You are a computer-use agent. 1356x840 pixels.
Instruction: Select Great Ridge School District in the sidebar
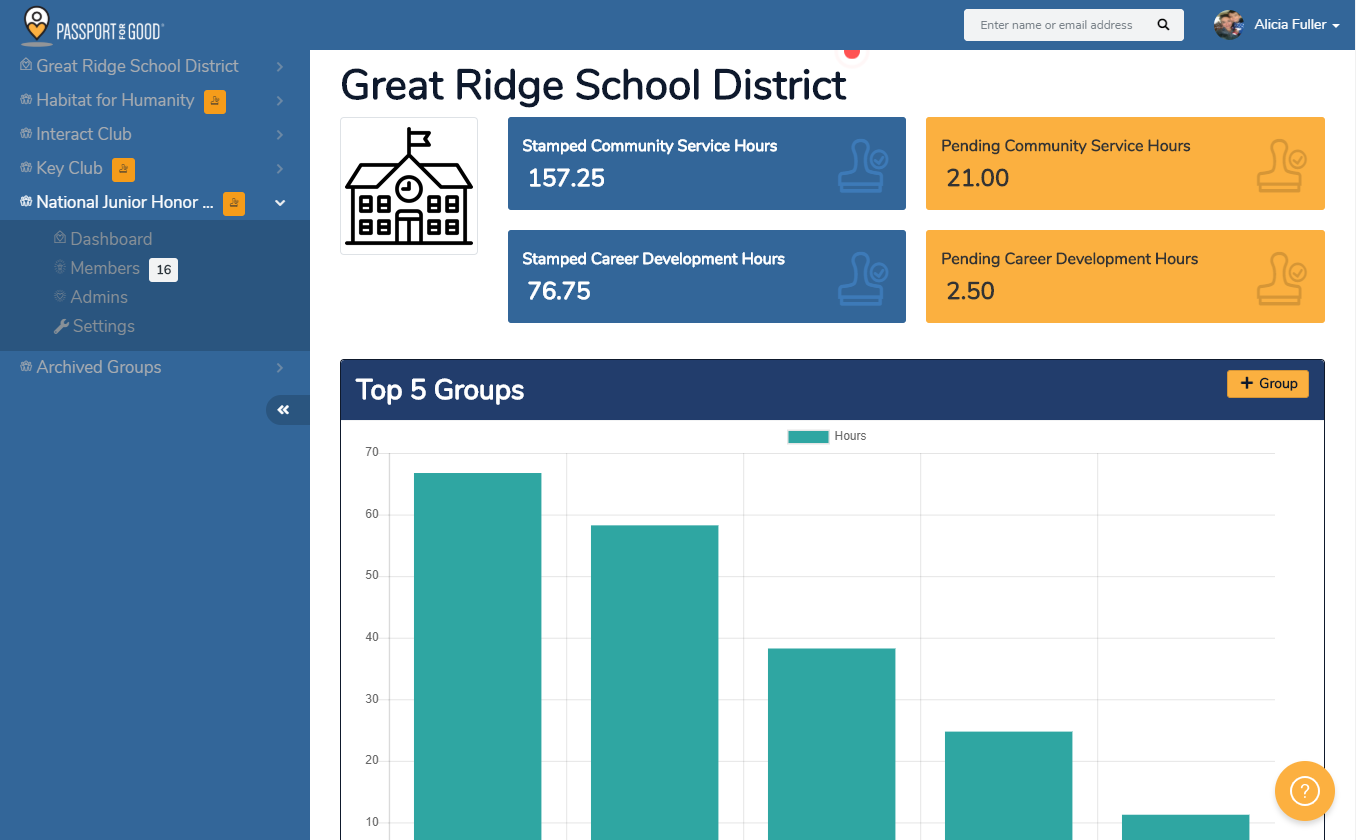coord(137,66)
